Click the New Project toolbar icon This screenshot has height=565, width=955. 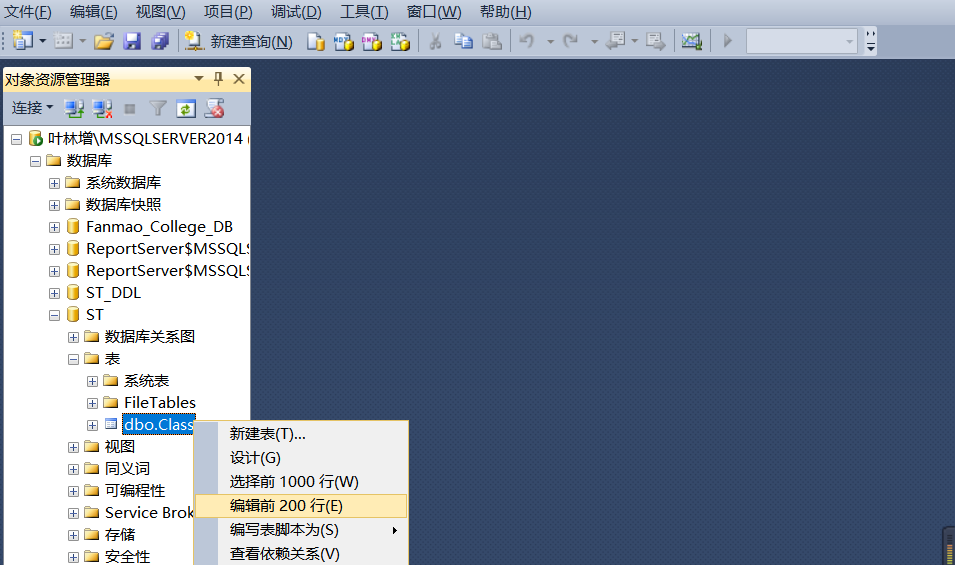pyautogui.click(x=23, y=41)
